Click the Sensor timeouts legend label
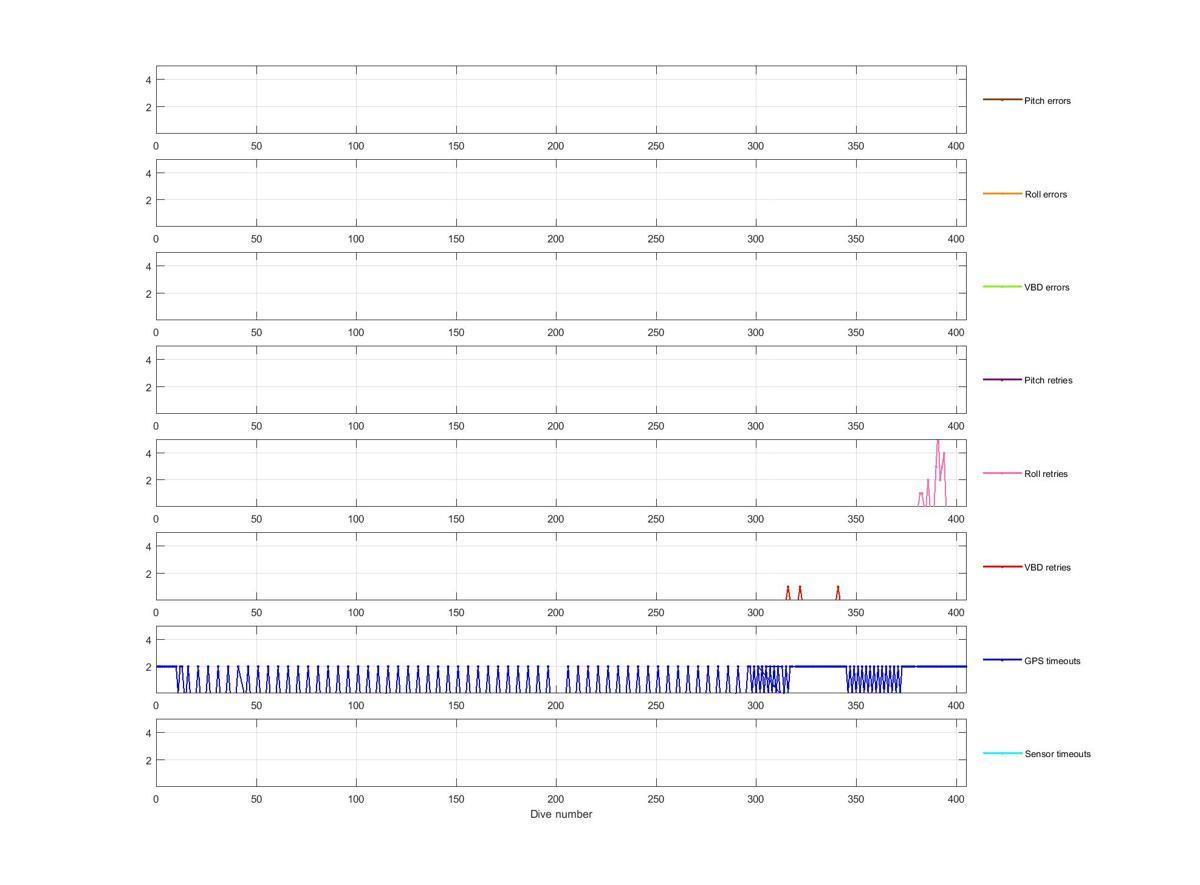 pos(1057,754)
